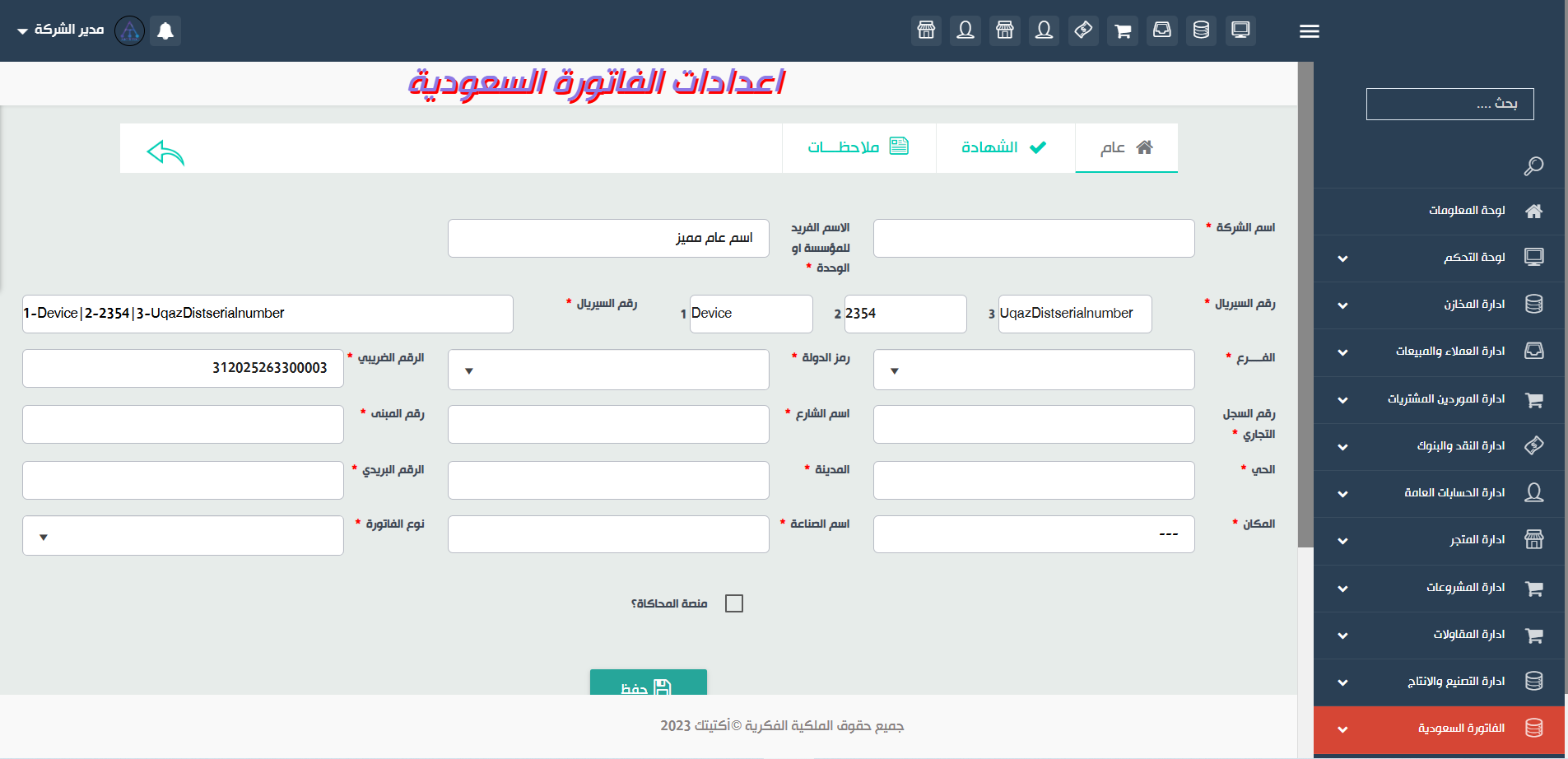Click the database icon beside الفاتورة السعودية

(1533, 728)
